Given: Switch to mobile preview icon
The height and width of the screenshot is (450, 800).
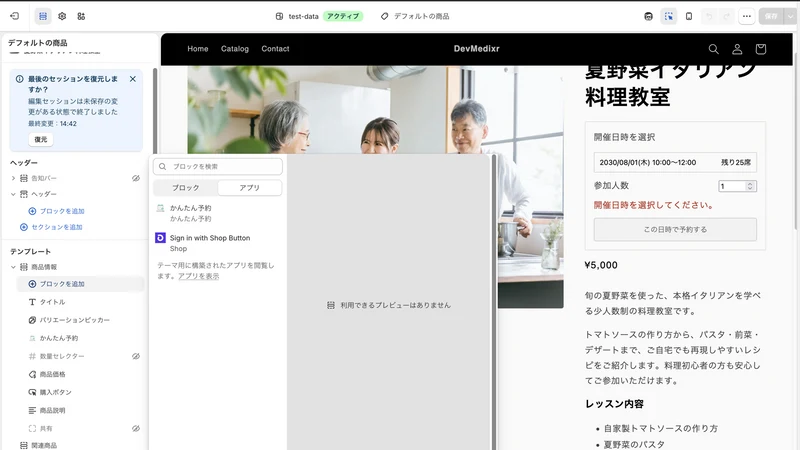Looking at the screenshot, I should click(689, 16).
